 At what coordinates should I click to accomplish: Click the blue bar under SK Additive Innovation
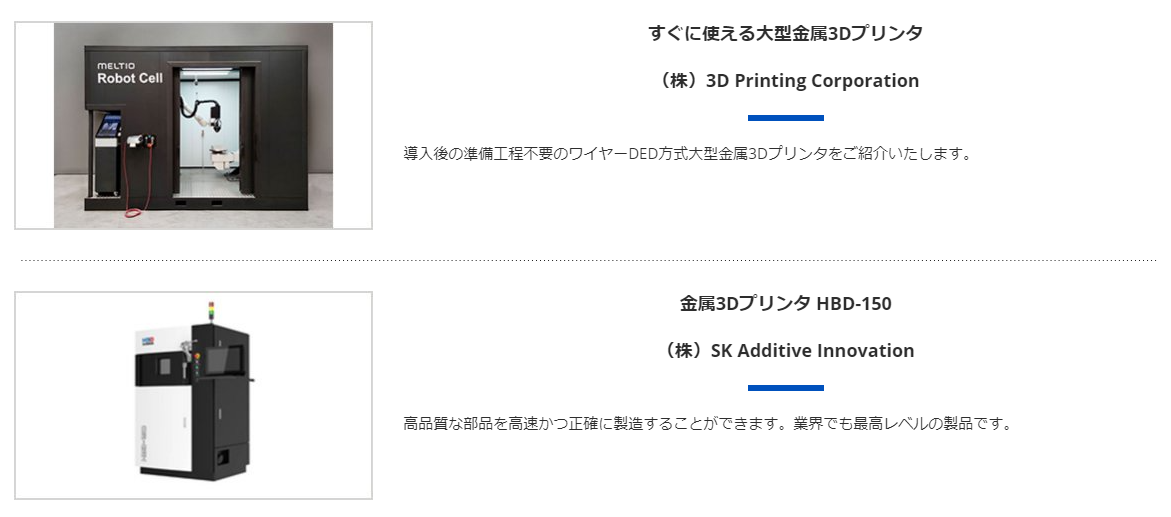tap(785, 388)
